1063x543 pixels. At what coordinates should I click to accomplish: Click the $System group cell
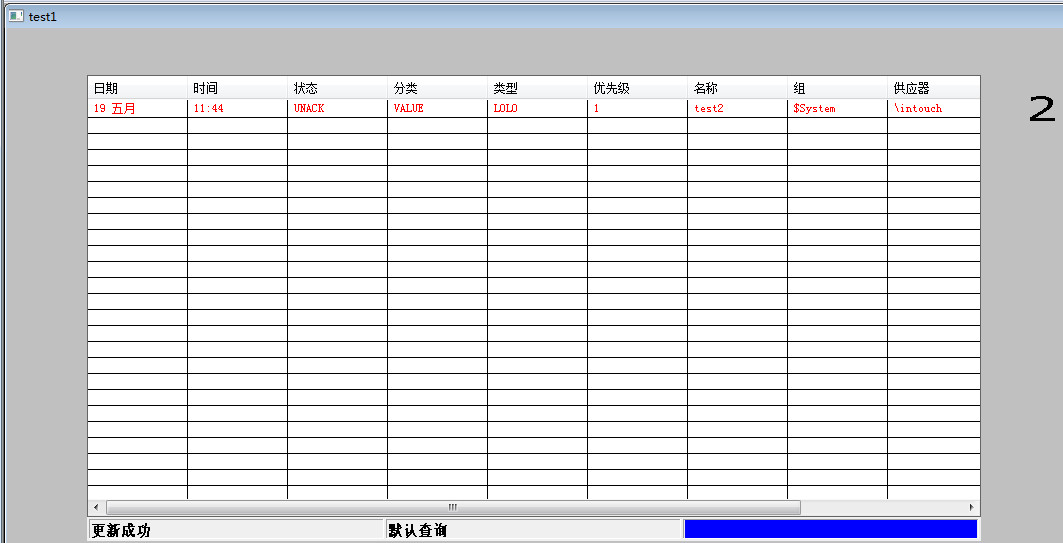tap(837, 108)
